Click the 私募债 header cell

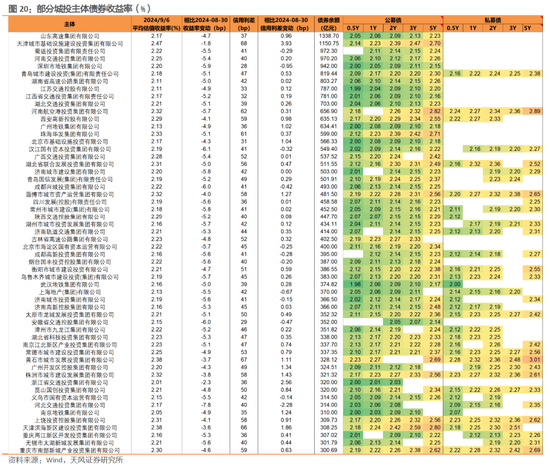tap(493, 20)
